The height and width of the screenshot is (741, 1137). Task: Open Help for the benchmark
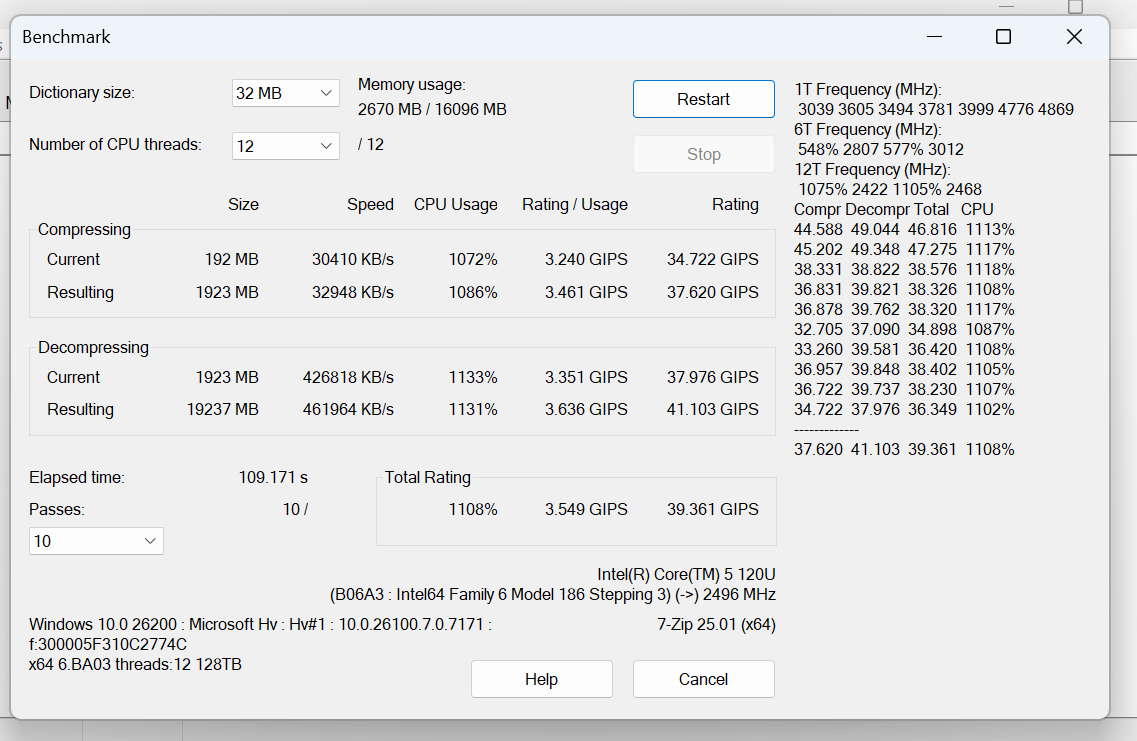pyautogui.click(x=541, y=679)
